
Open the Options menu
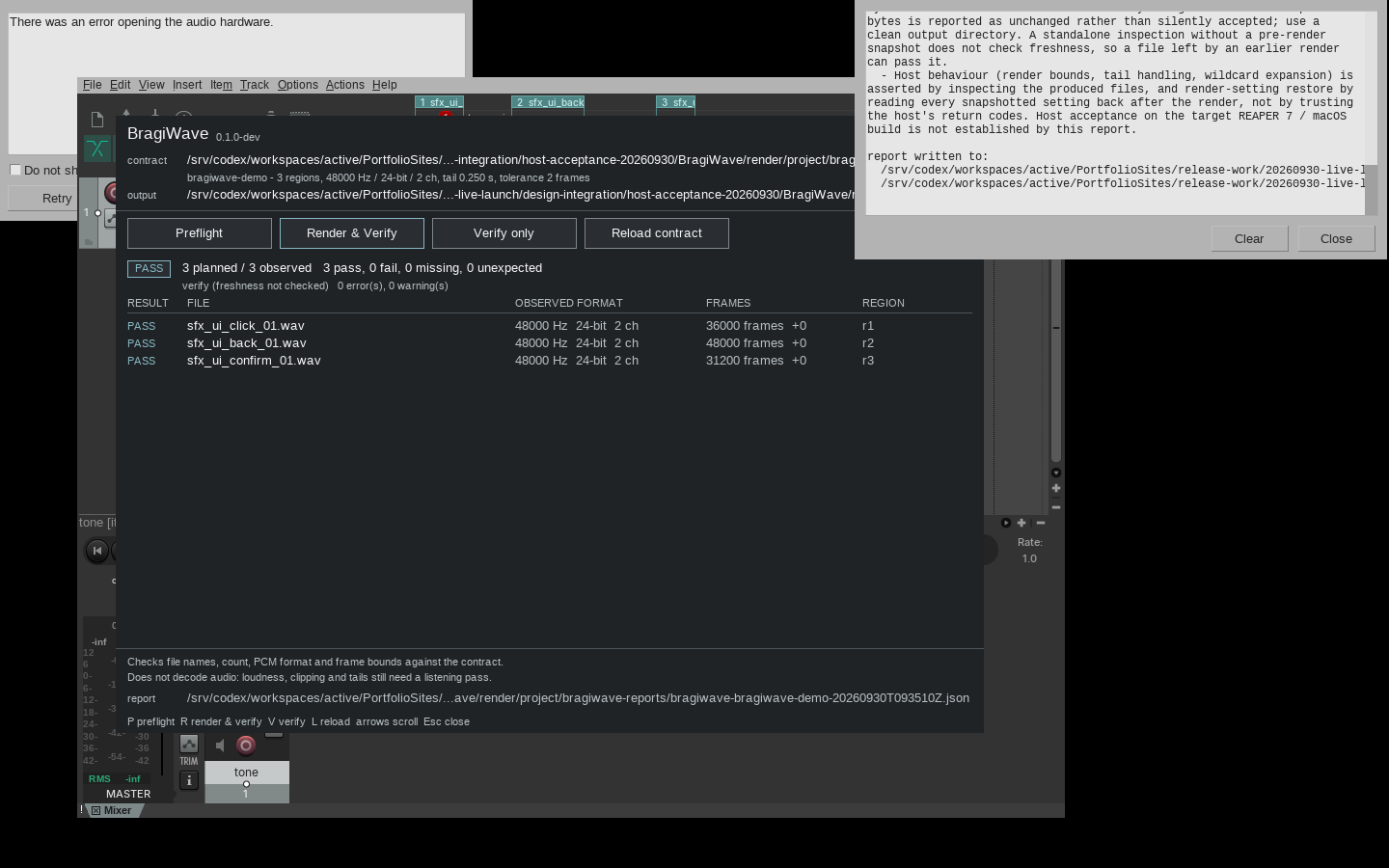pyautogui.click(x=297, y=85)
